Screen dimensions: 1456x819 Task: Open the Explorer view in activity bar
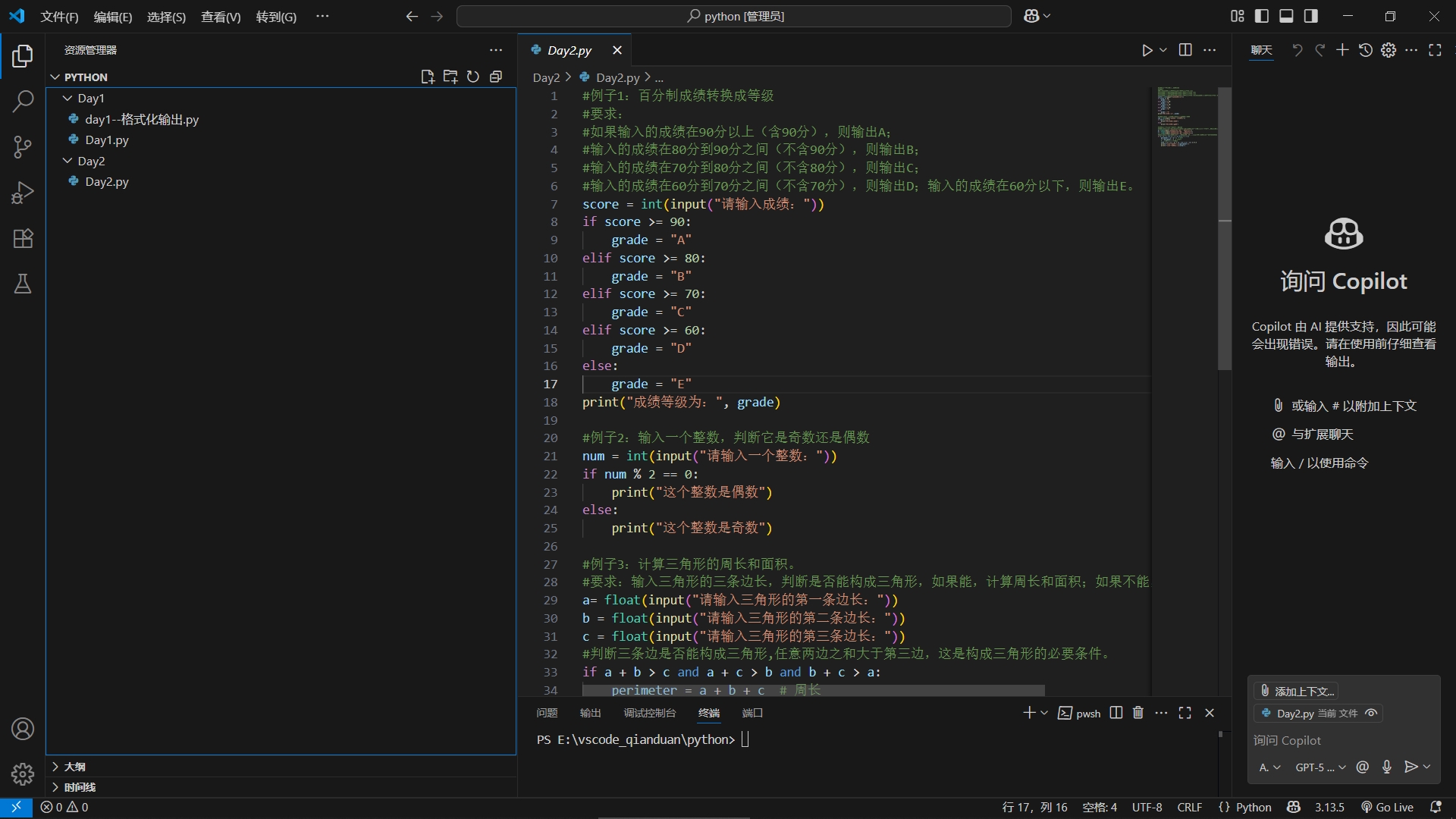pyautogui.click(x=23, y=55)
